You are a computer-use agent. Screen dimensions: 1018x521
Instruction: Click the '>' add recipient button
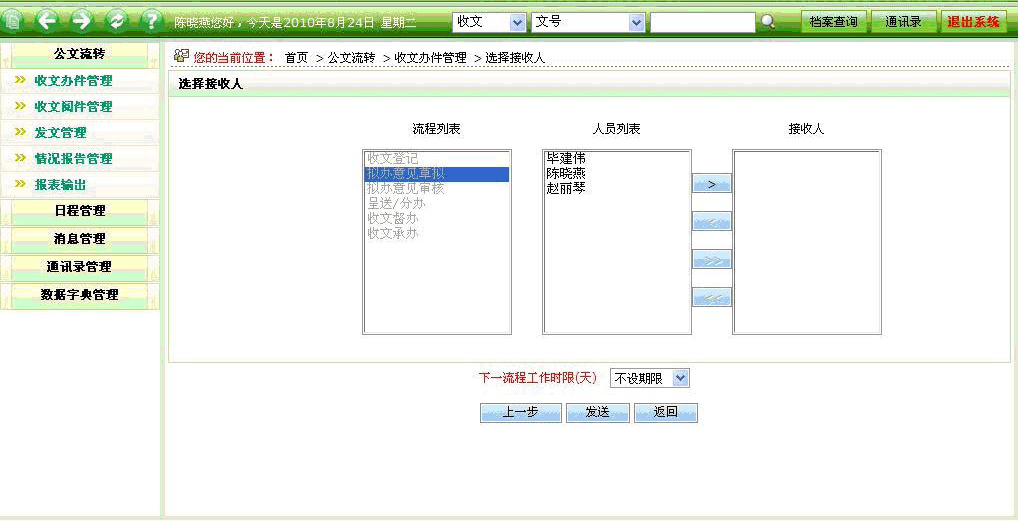point(712,184)
